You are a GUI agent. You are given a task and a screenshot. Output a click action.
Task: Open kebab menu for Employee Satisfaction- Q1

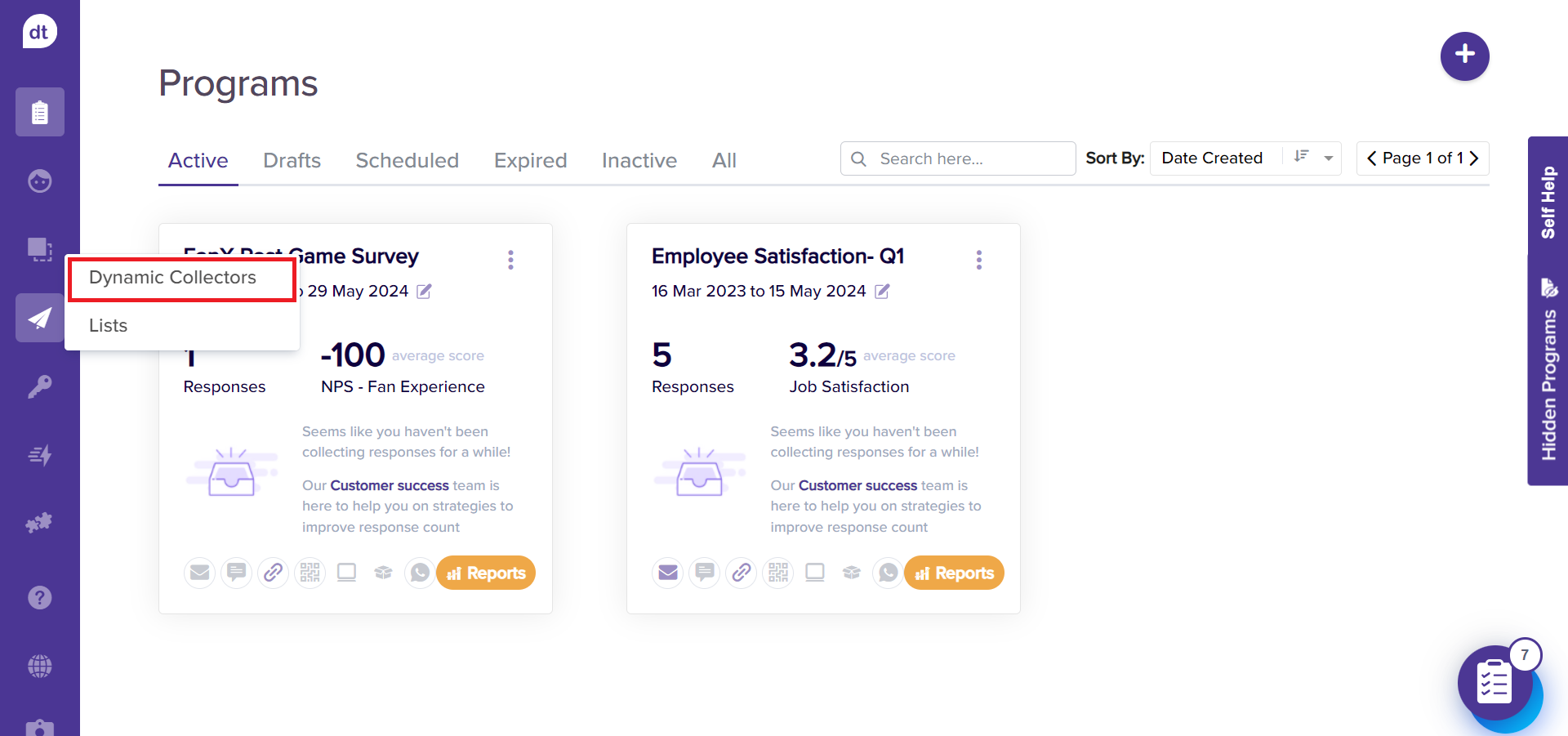click(x=978, y=260)
